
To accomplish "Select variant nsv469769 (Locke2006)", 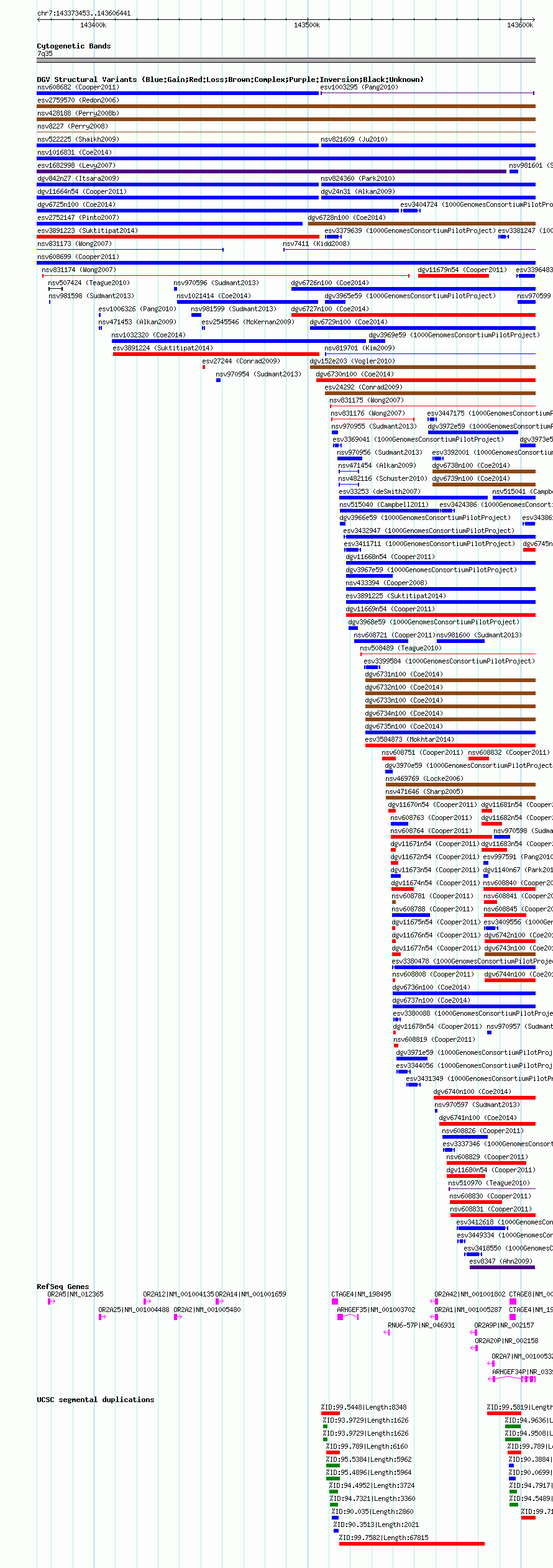I will click(424, 778).
